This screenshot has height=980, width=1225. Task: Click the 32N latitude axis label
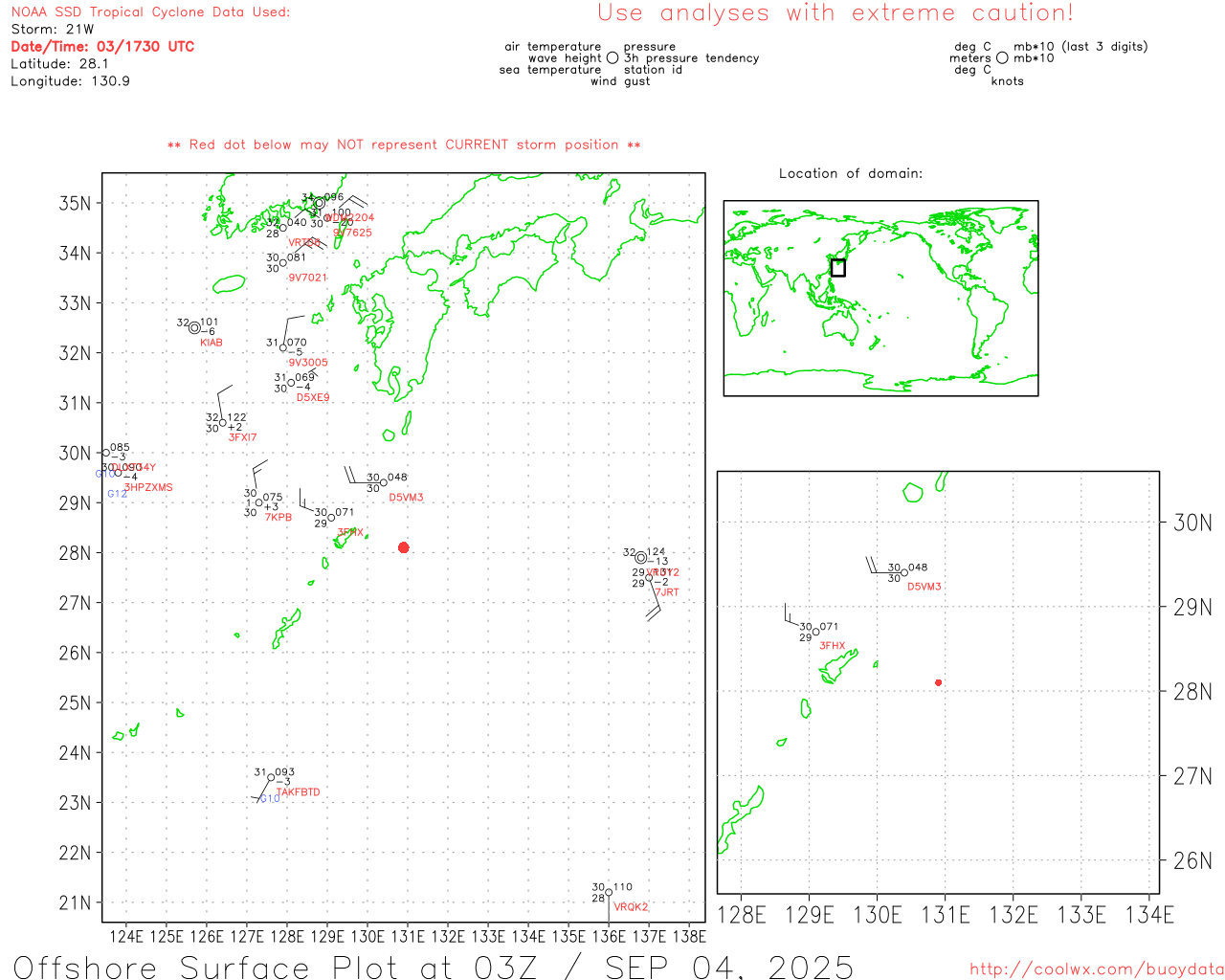[76, 353]
